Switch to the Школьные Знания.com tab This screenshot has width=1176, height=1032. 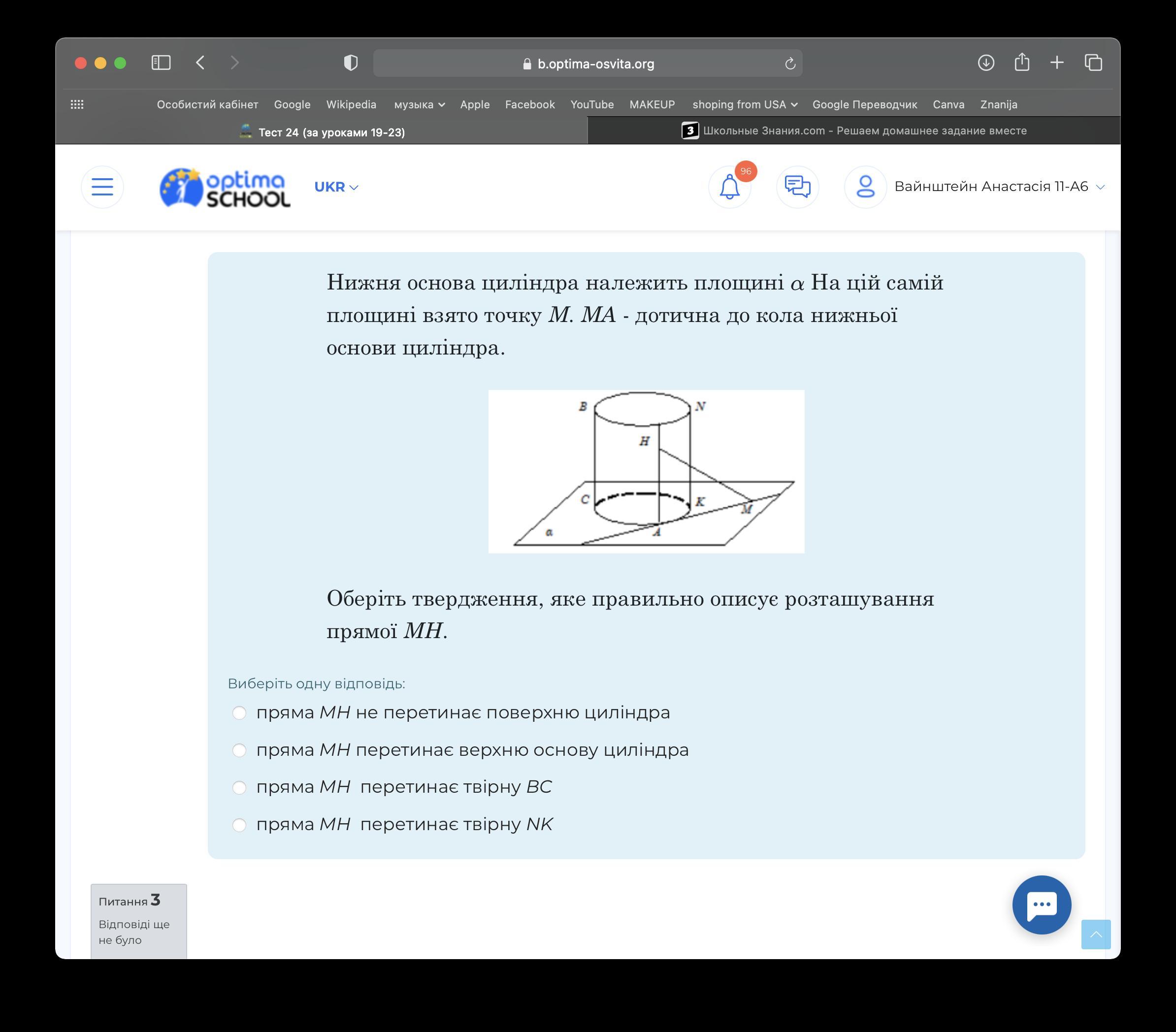854,131
